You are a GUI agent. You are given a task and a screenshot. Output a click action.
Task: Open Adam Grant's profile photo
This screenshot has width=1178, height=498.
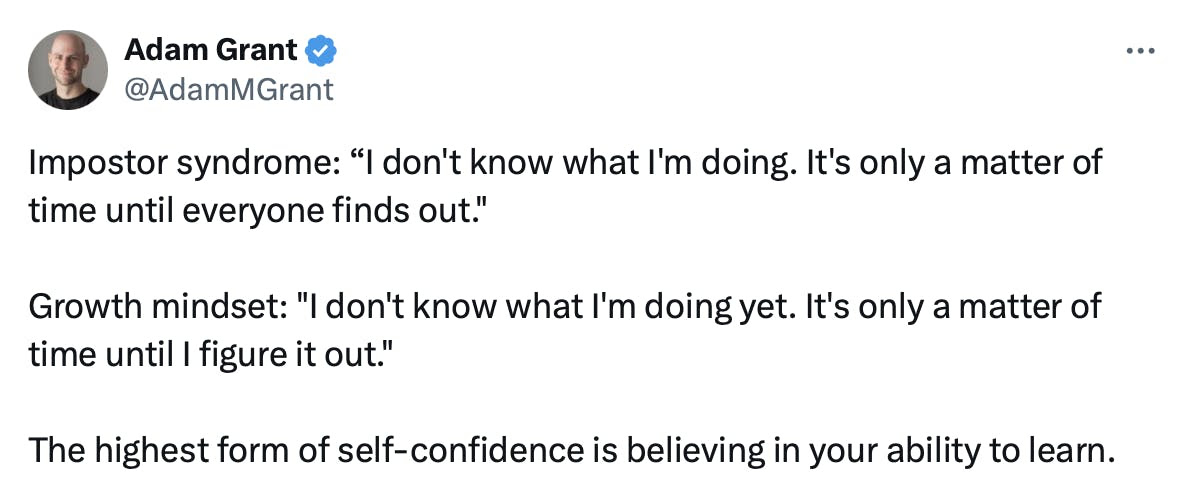68,69
